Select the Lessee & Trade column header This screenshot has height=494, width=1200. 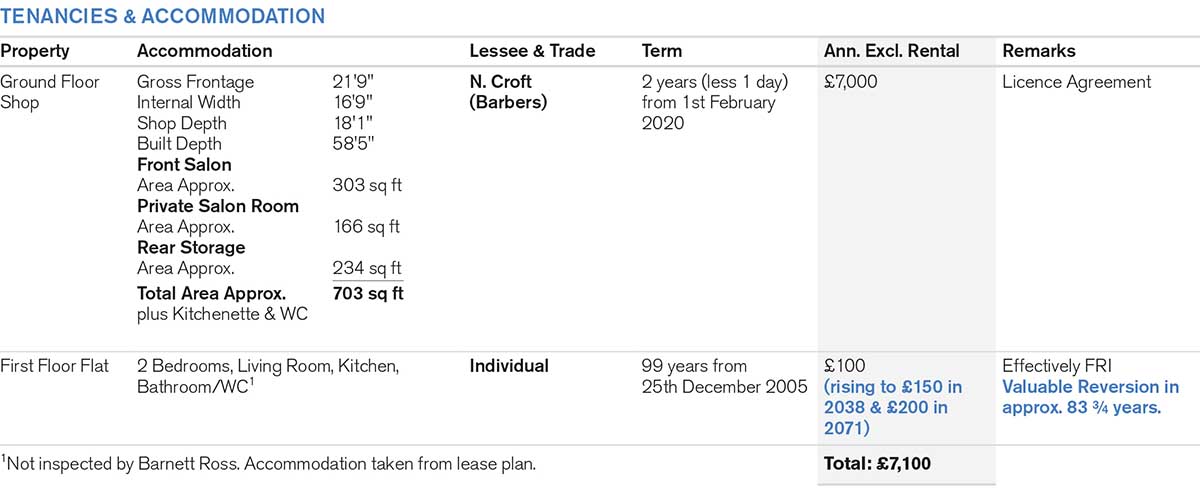[532, 51]
